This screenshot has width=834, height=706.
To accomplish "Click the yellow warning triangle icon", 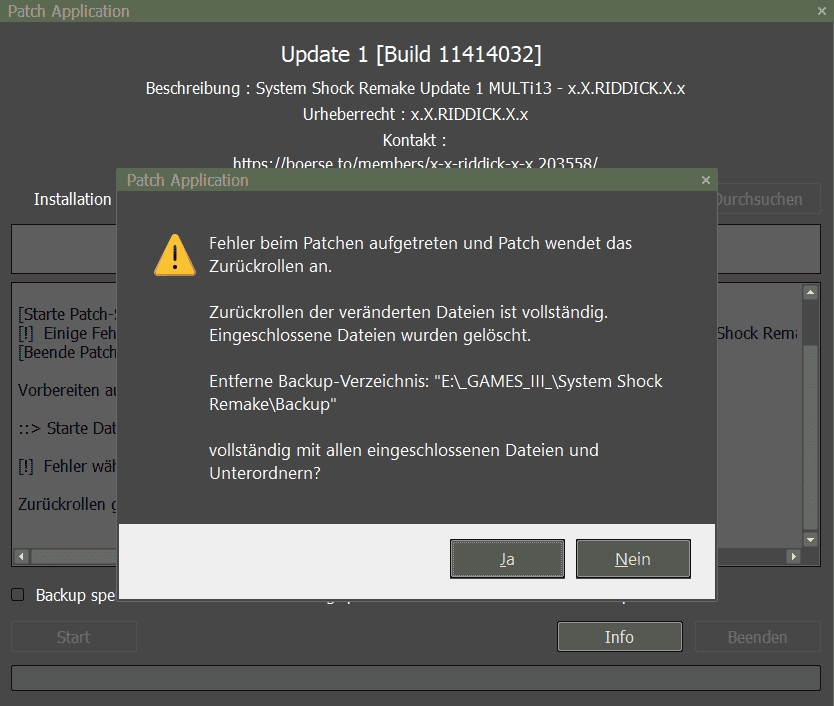I will click(175, 255).
